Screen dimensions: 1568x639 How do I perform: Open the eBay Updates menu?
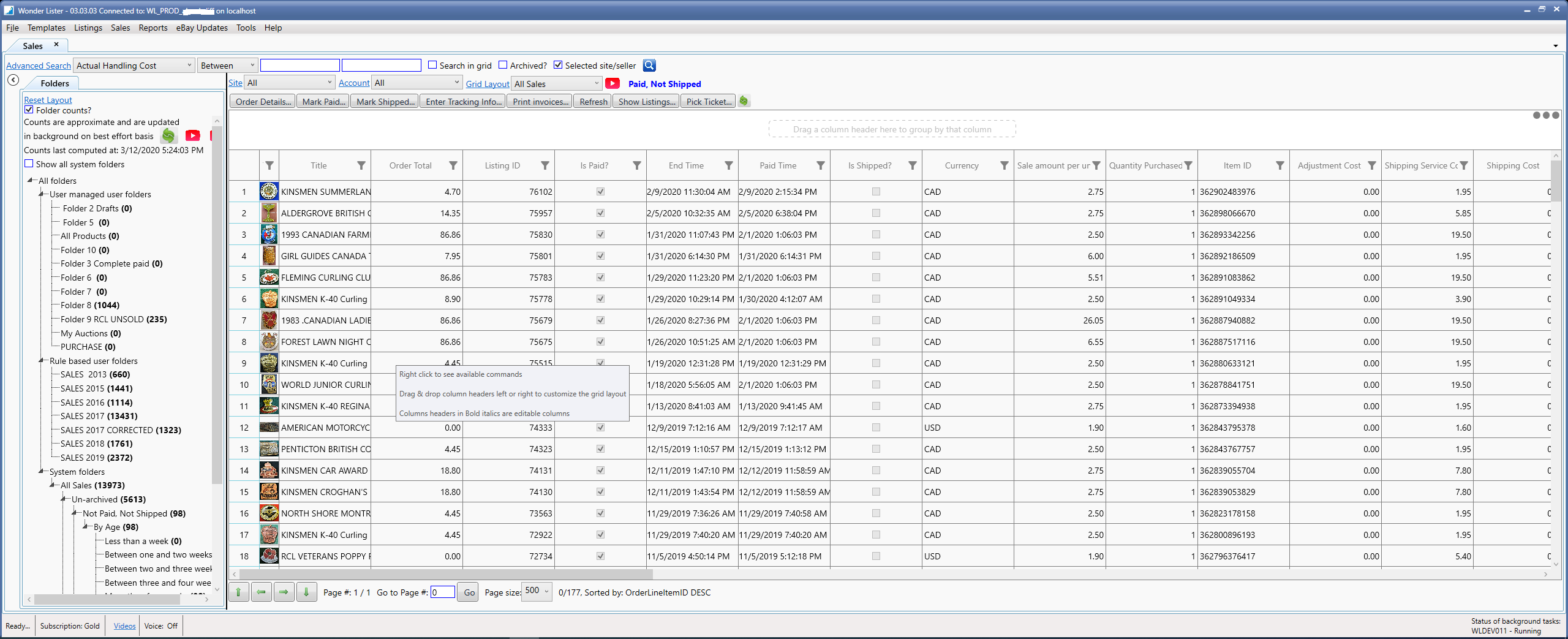202,28
